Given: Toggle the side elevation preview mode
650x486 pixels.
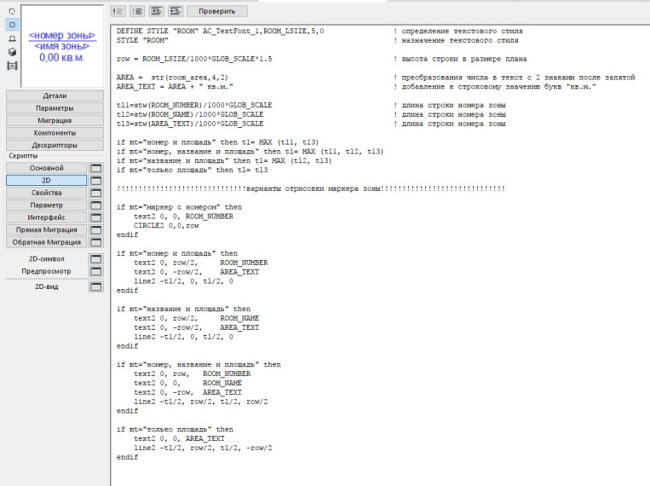Looking at the screenshot, I should pyautogui.click(x=11, y=36).
